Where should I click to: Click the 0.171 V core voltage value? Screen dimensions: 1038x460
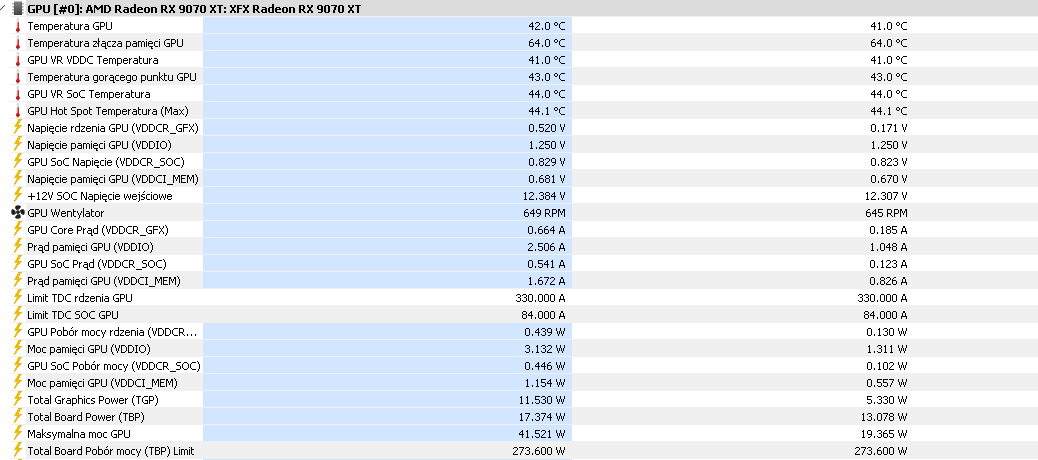(x=888, y=128)
